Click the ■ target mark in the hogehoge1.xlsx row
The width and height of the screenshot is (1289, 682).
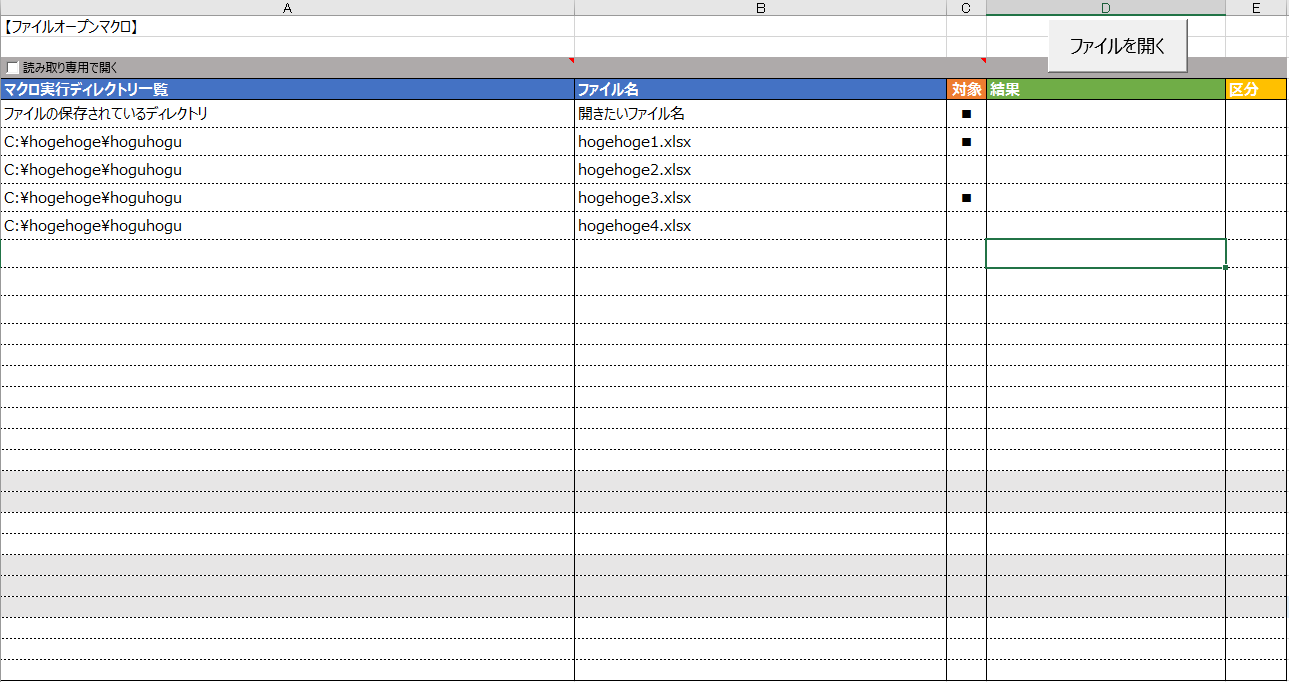(966, 142)
